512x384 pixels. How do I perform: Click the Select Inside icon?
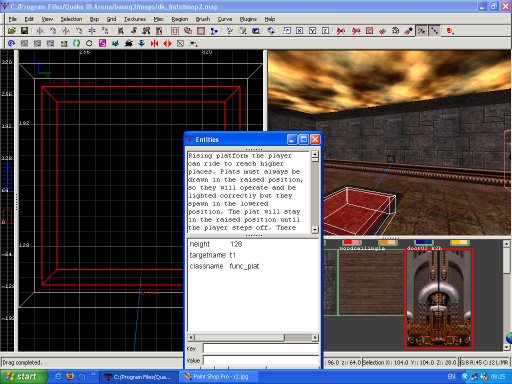[x=159, y=31]
